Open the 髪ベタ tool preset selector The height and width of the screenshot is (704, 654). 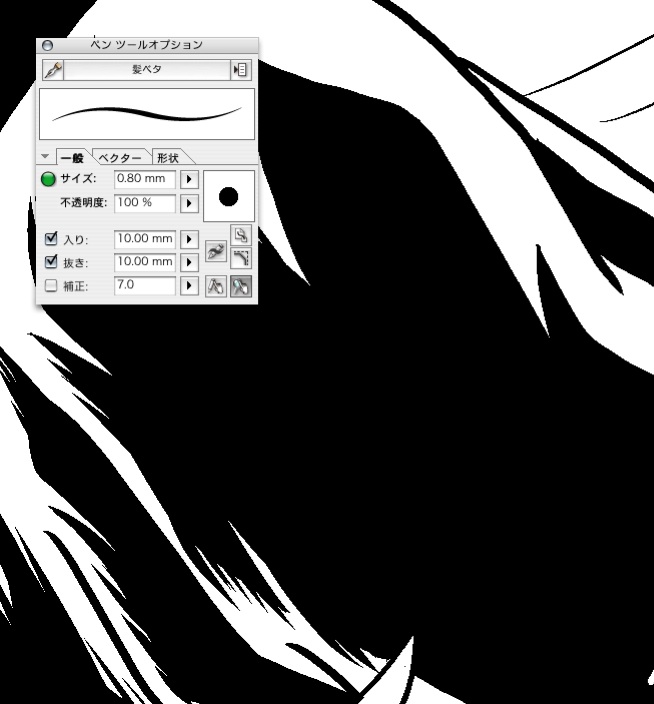pos(147,70)
